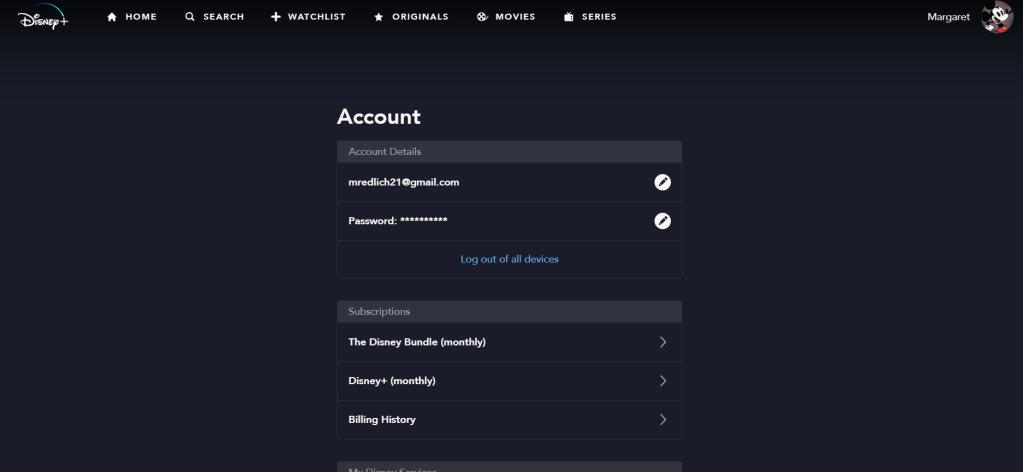
Task: Expand The Disney Bundle (monthly) chevron
Action: point(662,342)
